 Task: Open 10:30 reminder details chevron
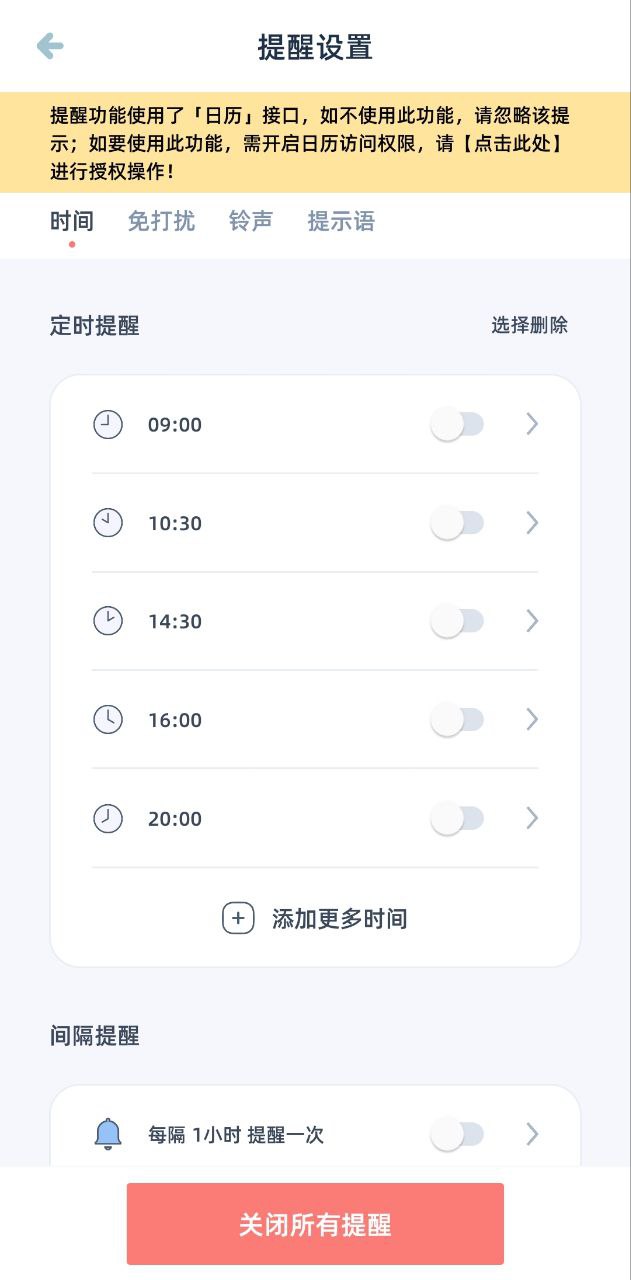pos(532,523)
